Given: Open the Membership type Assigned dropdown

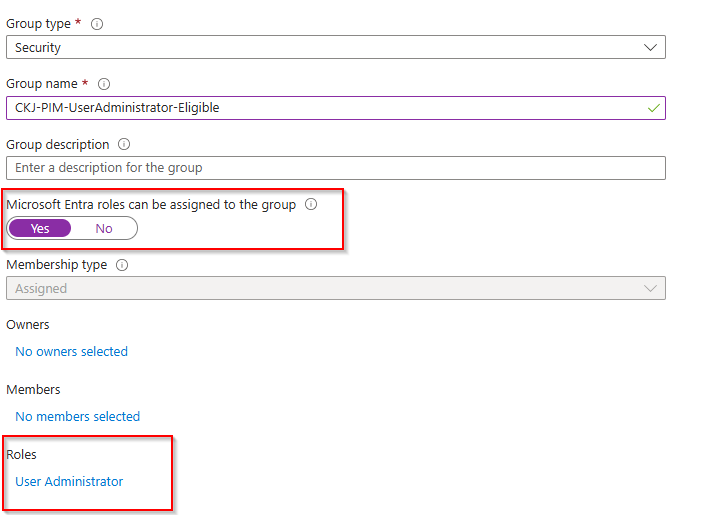Looking at the screenshot, I should click(x=335, y=288).
